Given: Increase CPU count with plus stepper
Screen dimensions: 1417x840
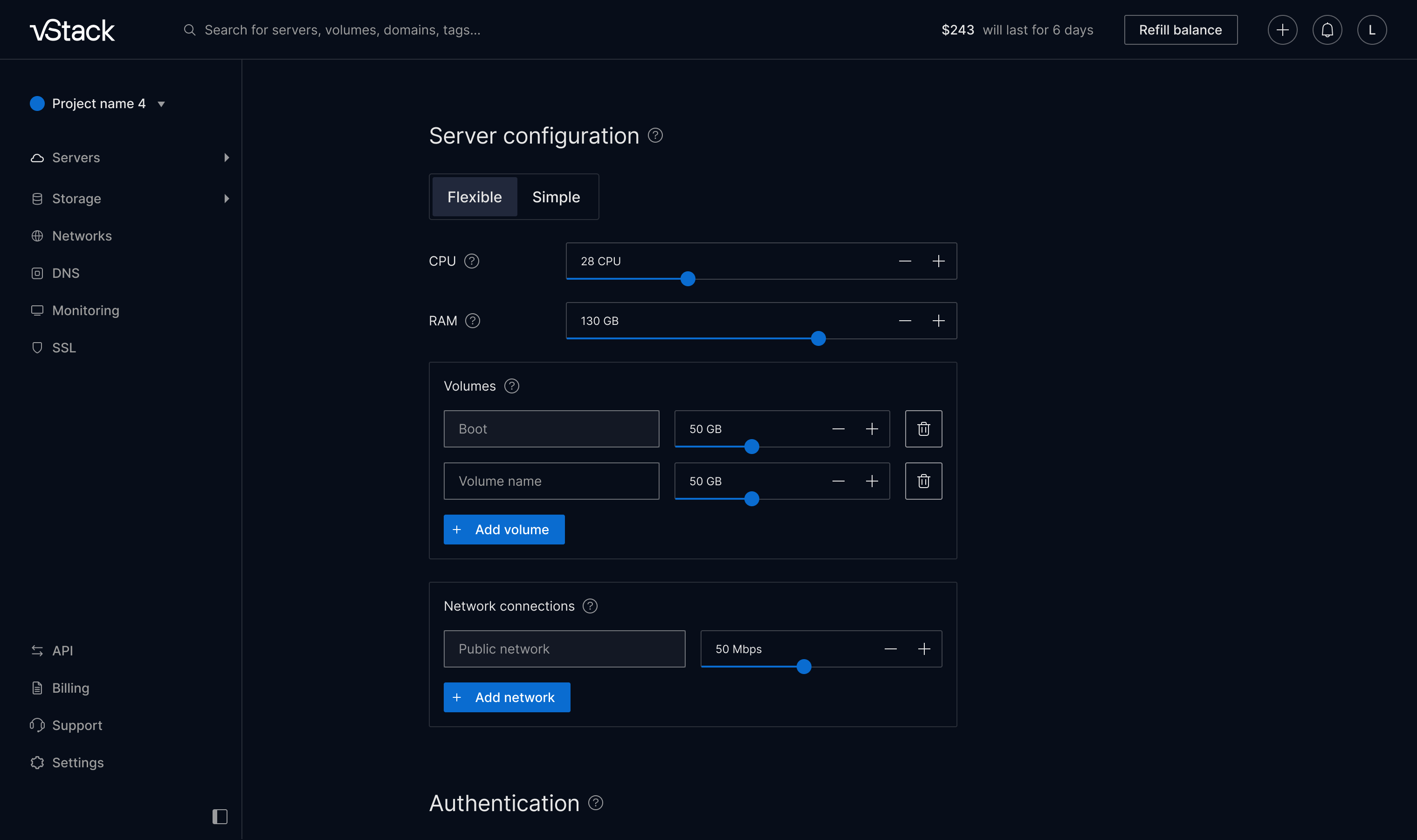Looking at the screenshot, I should point(938,262).
